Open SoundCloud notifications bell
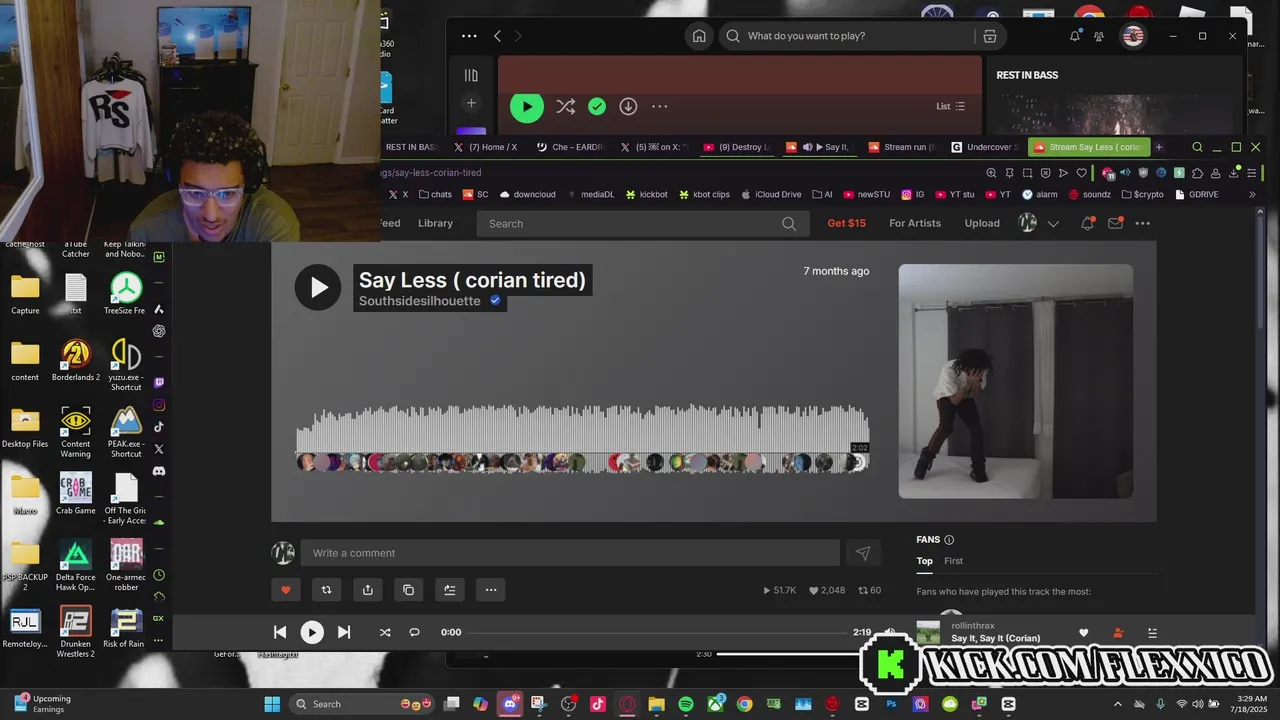 pyautogui.click(x=1087, y=223)
